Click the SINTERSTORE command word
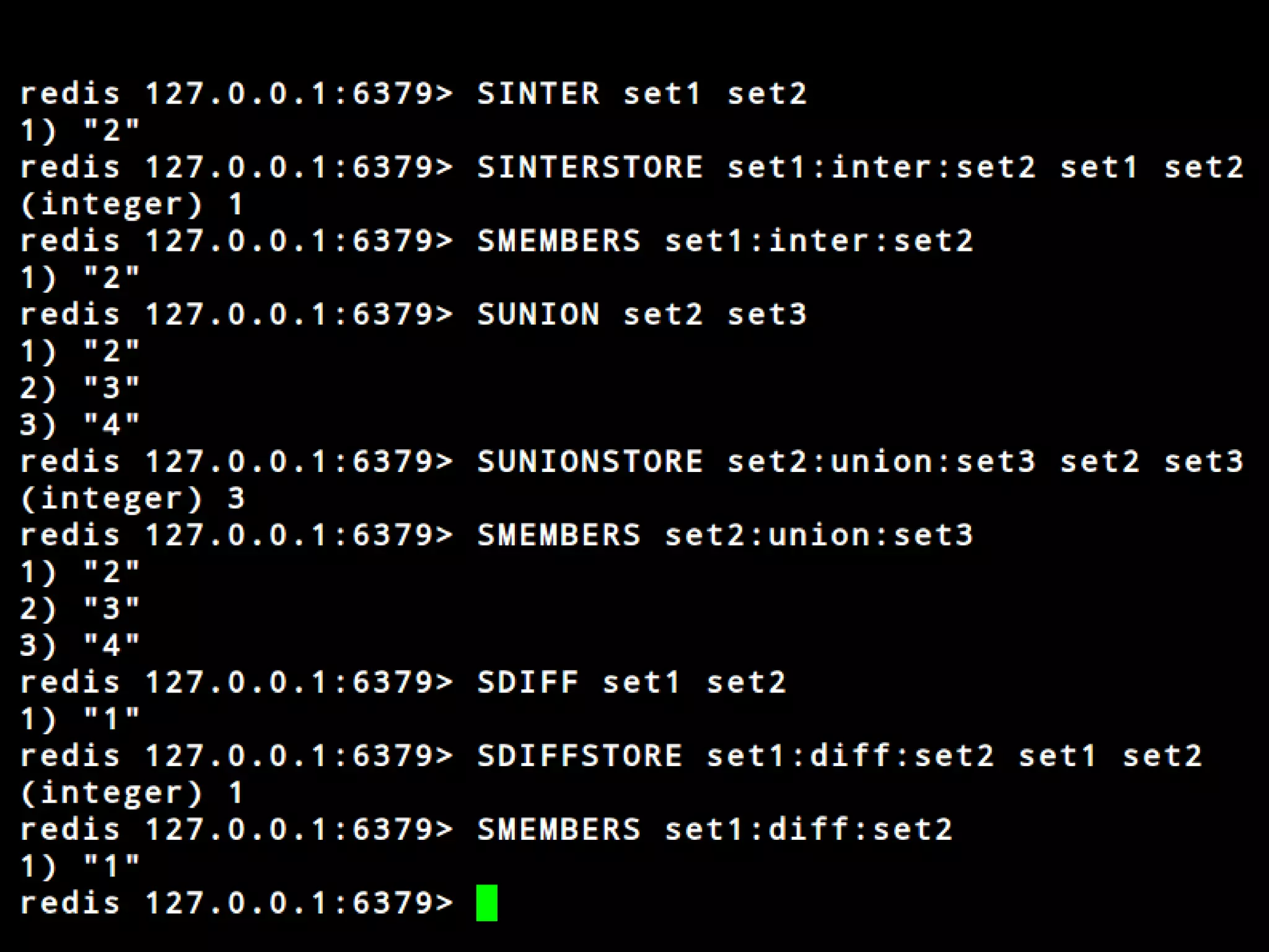Viewport: 1269px width, 952px height. click(590, 167)
